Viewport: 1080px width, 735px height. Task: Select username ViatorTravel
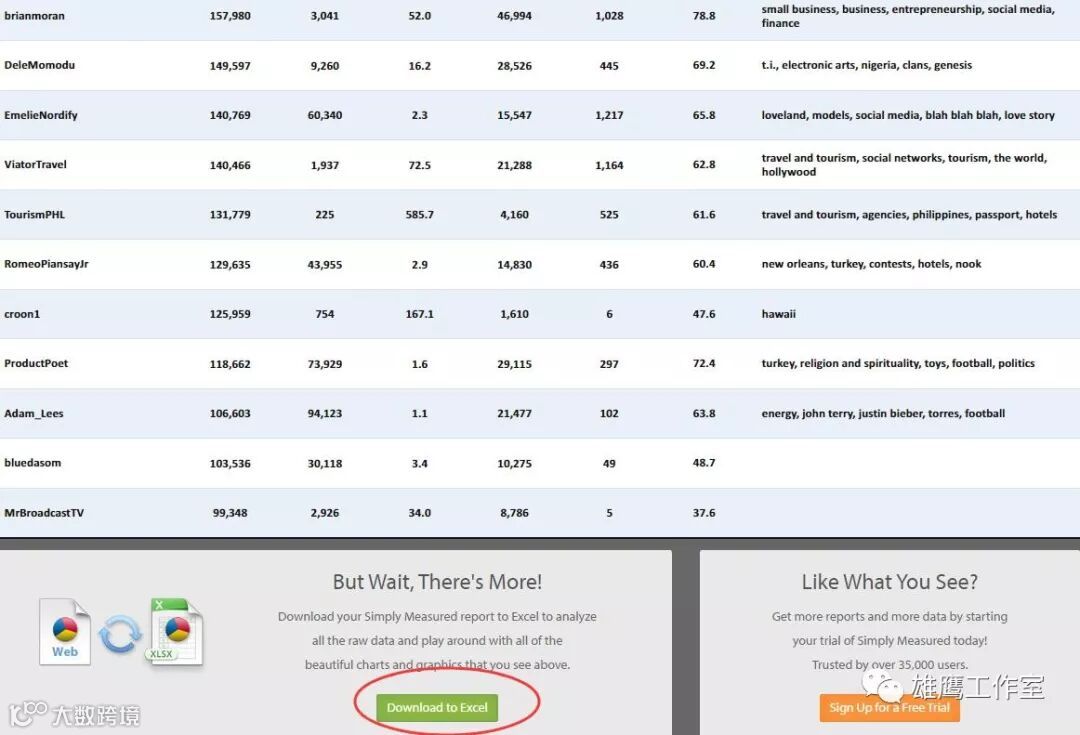pos(35,165)
